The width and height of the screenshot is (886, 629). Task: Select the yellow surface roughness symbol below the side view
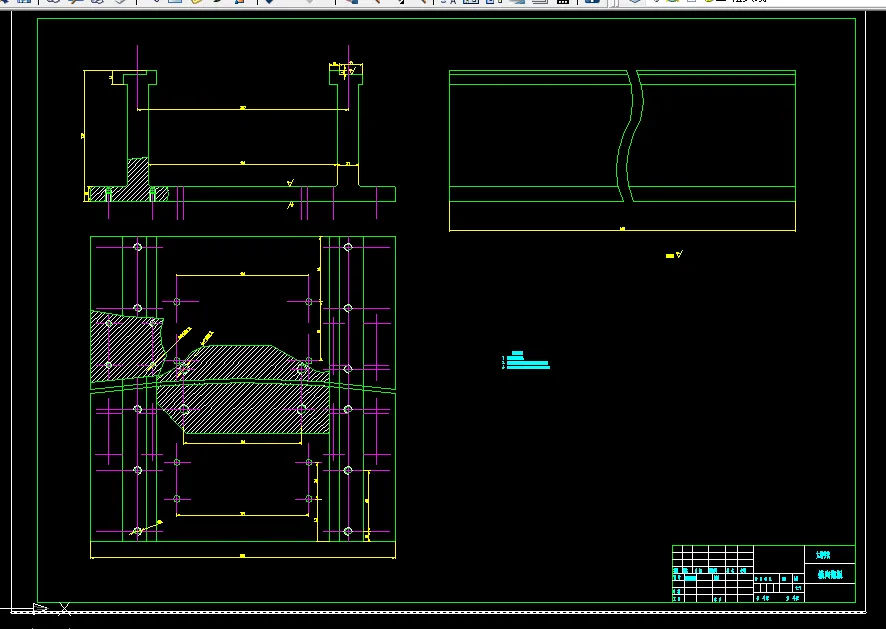674,255
